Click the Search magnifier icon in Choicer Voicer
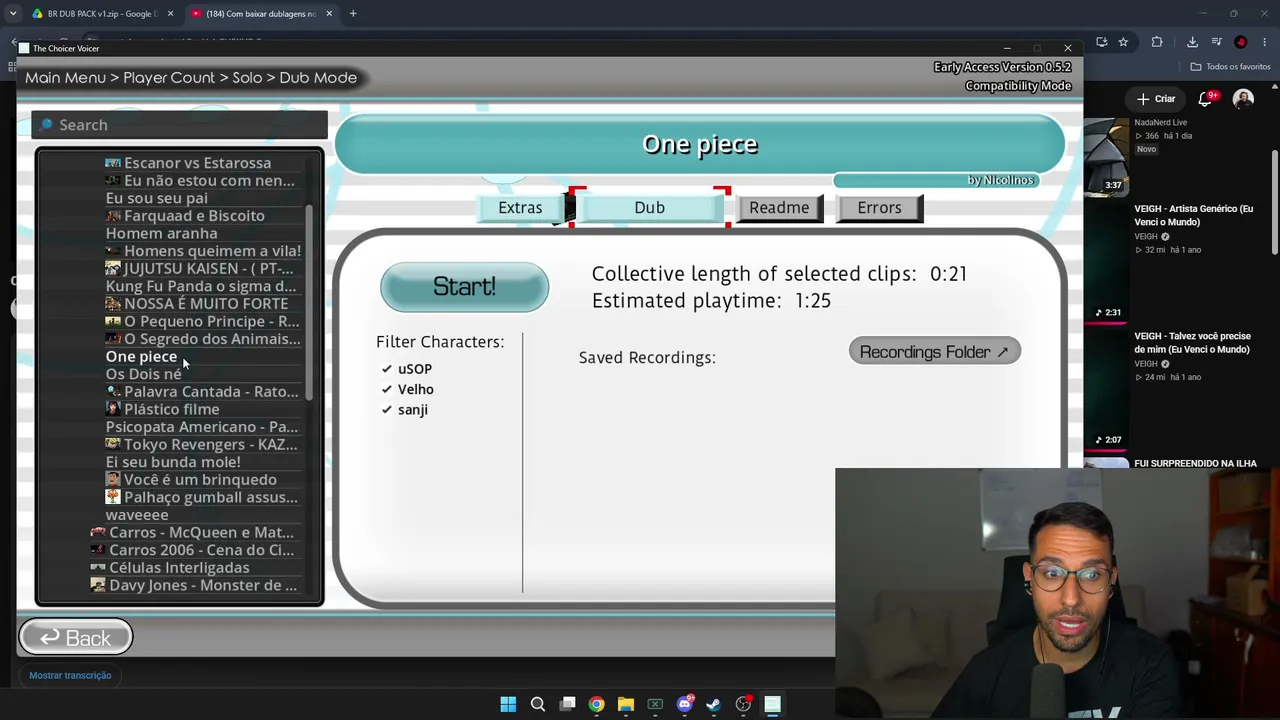 (x=46, y=125)
